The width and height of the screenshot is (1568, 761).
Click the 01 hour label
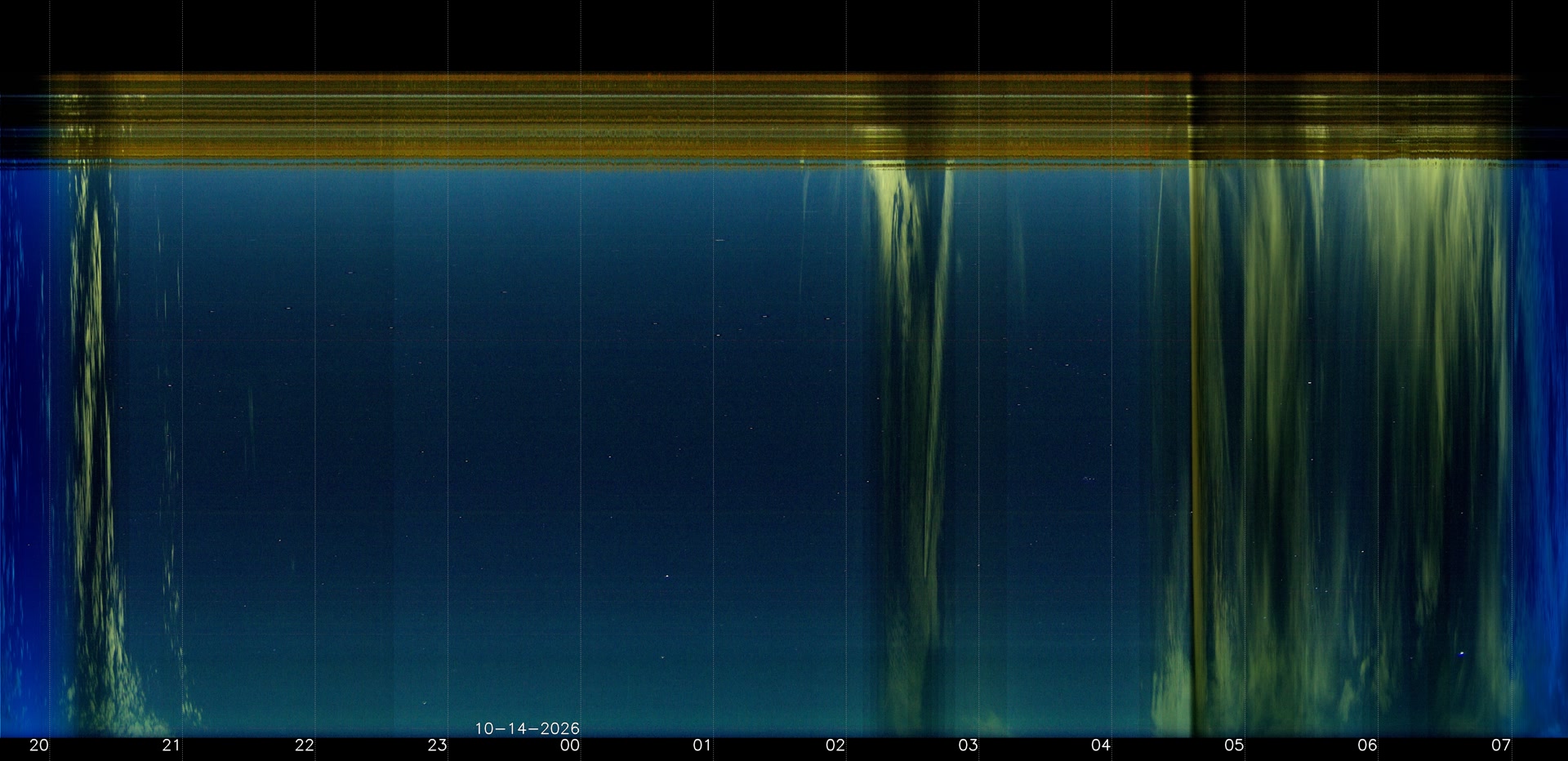702,745
